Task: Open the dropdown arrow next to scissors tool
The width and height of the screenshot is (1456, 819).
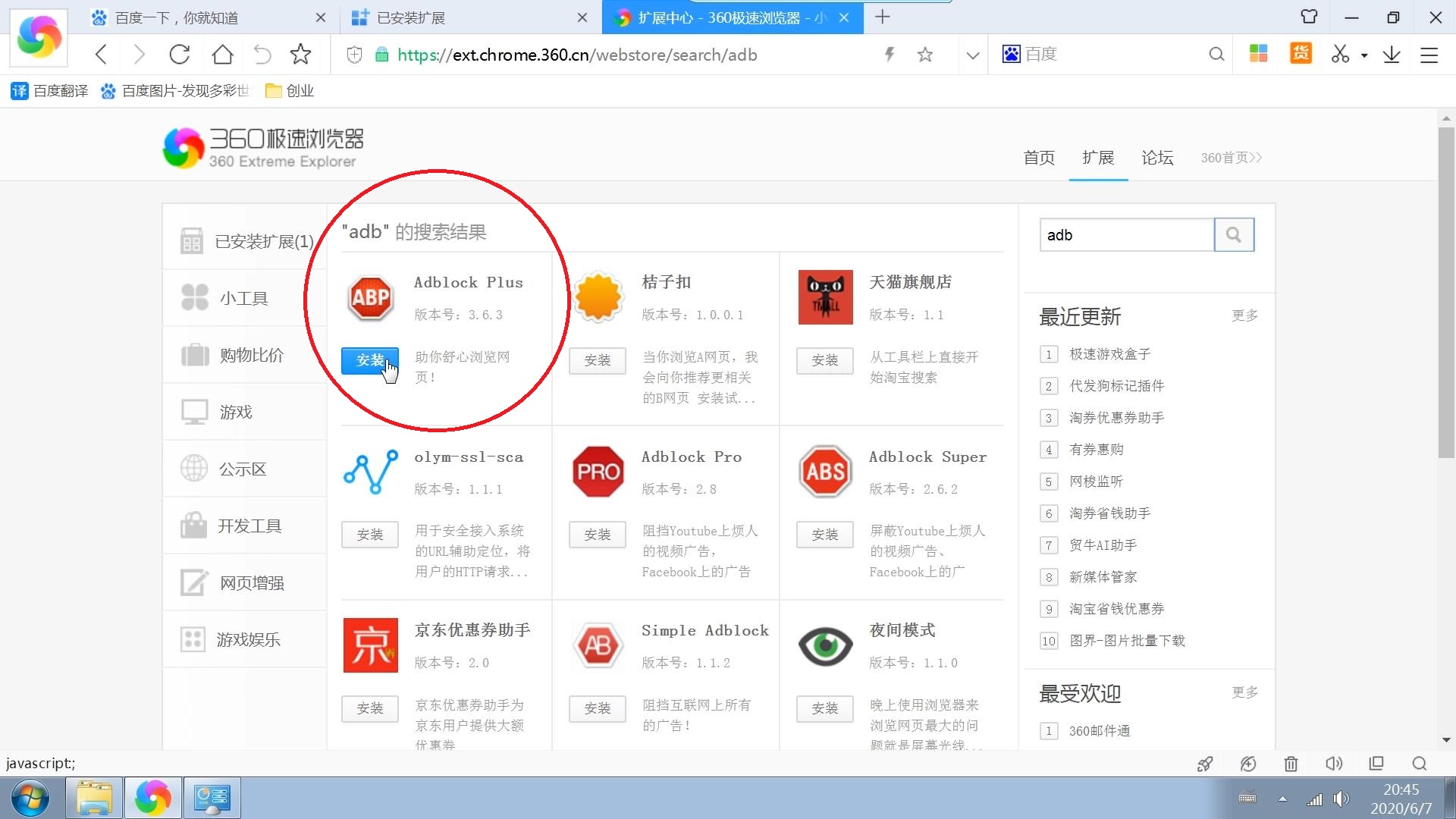Action: [x=1363, y=54]
